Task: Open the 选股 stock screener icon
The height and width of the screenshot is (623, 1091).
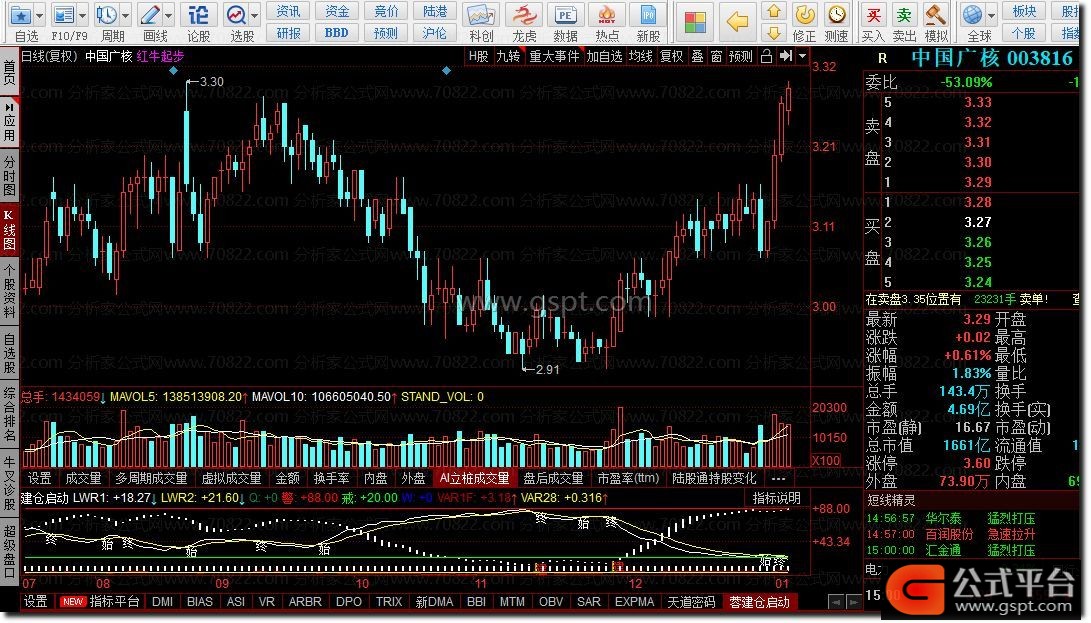Action: 237,15
